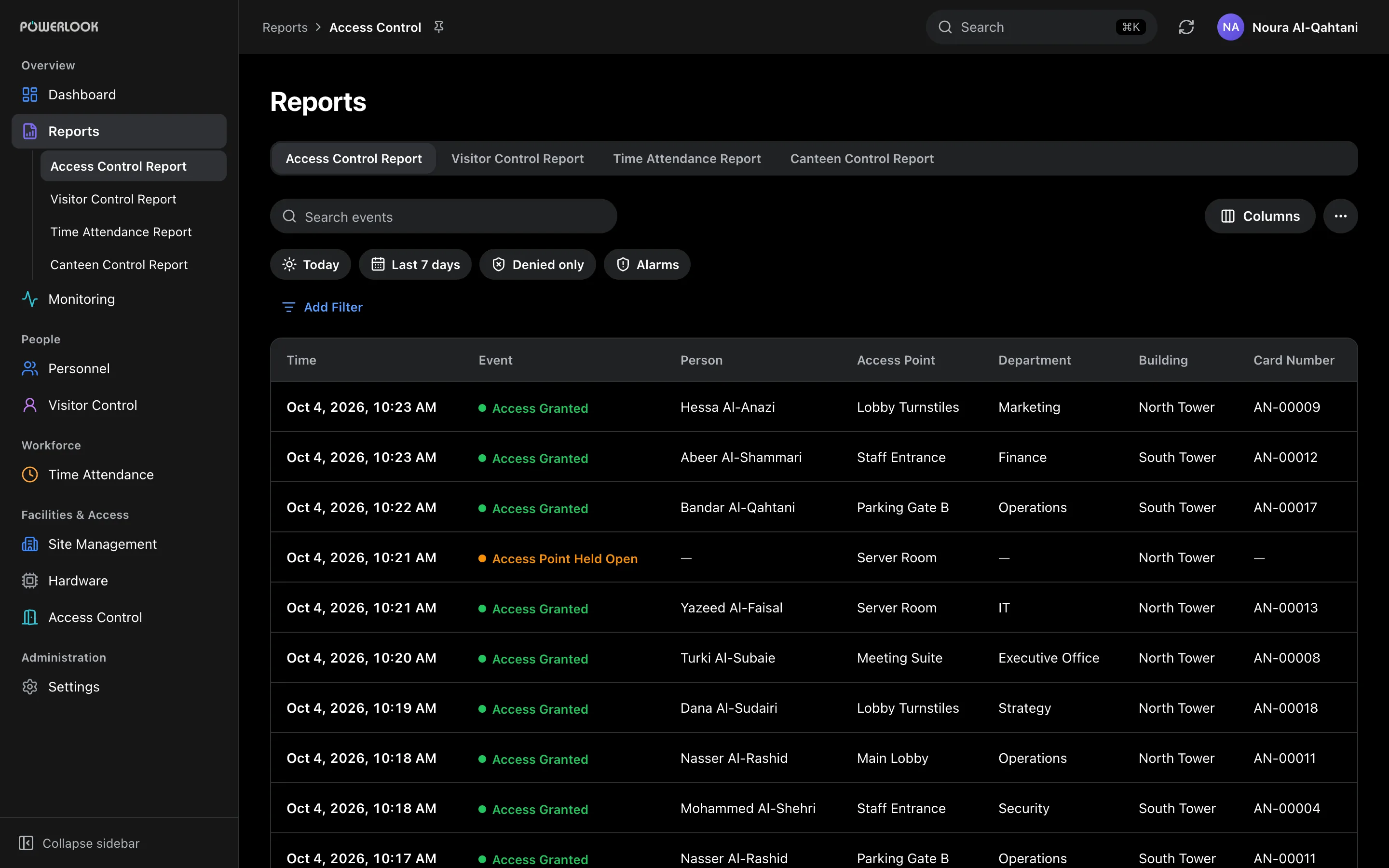The width and height of the screenshot is (1389, 868).
Task: Click the Site Management building icon
Action: 30,544
